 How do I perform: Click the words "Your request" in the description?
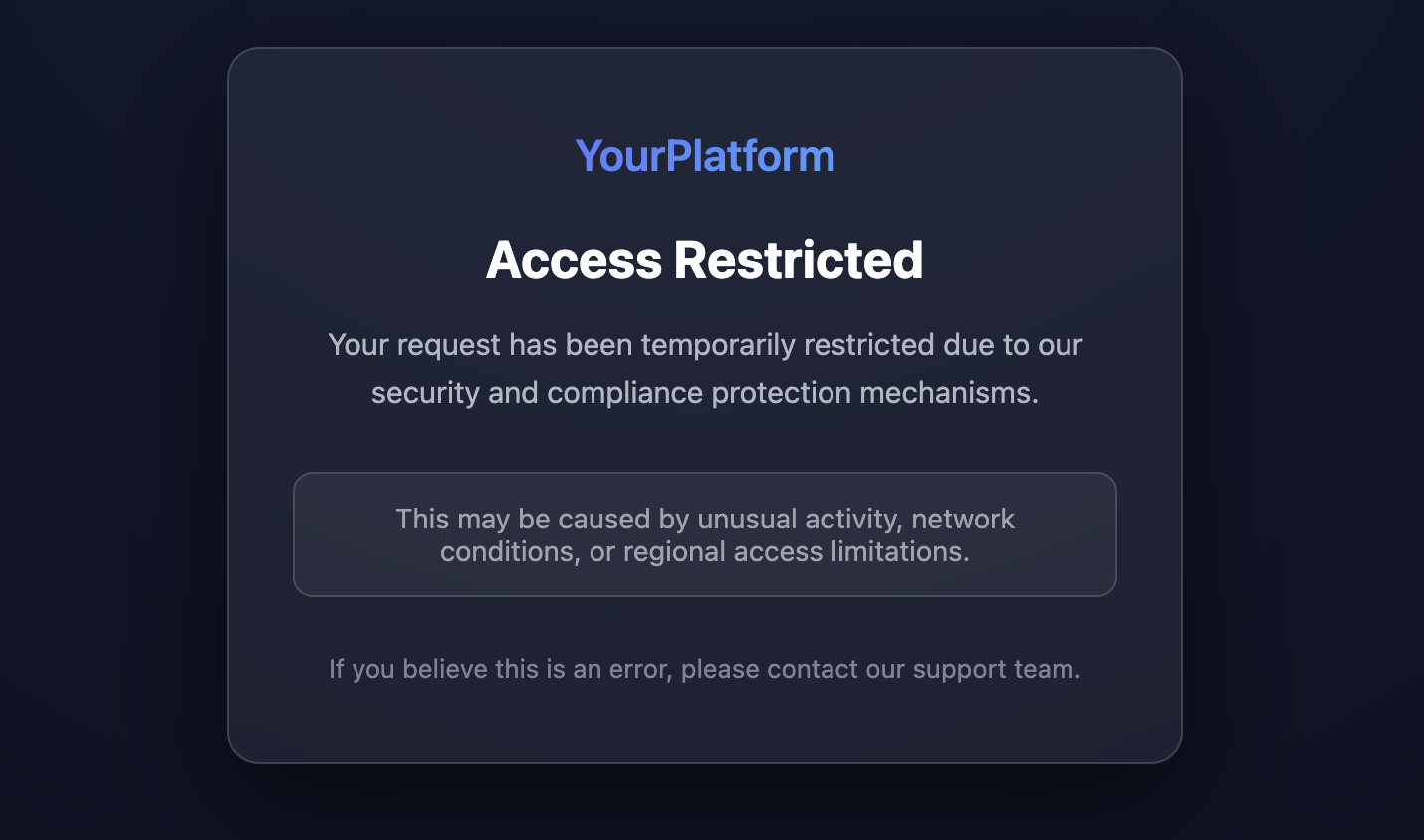click(414, 345)
